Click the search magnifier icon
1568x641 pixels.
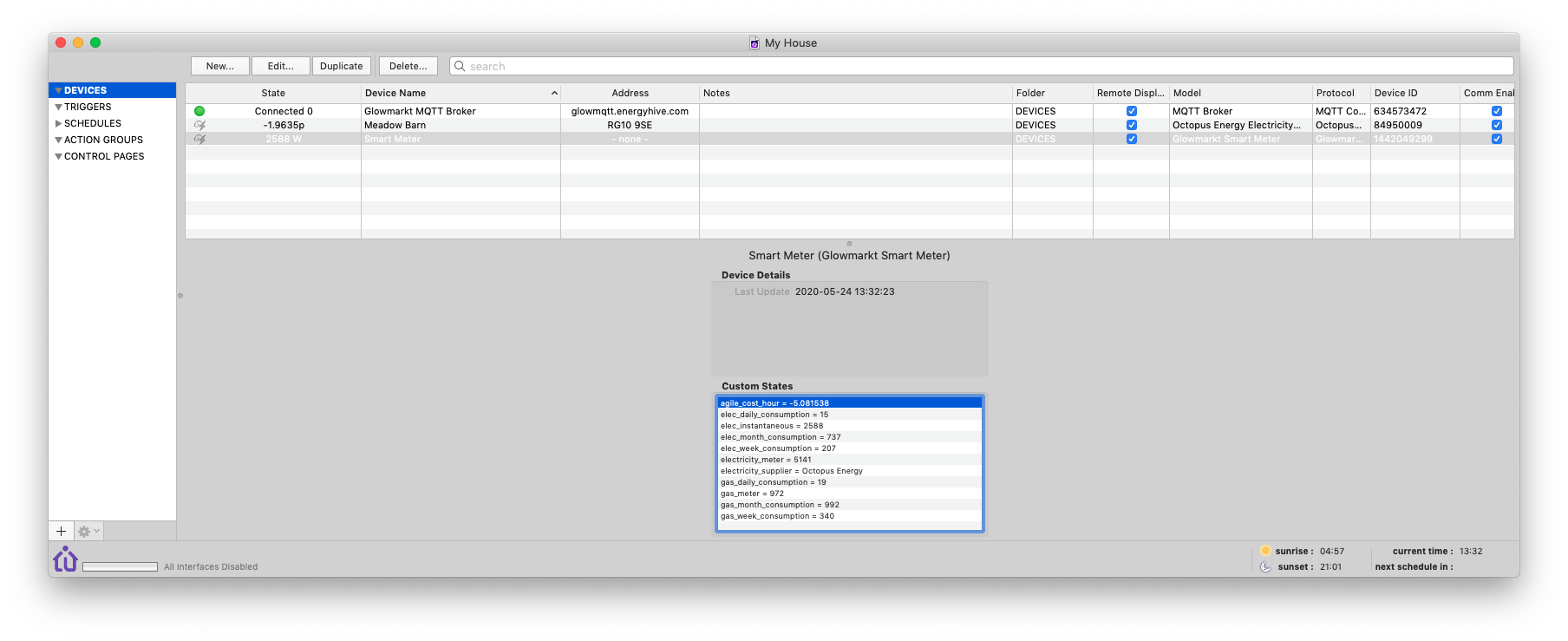(x=460, y=66)
